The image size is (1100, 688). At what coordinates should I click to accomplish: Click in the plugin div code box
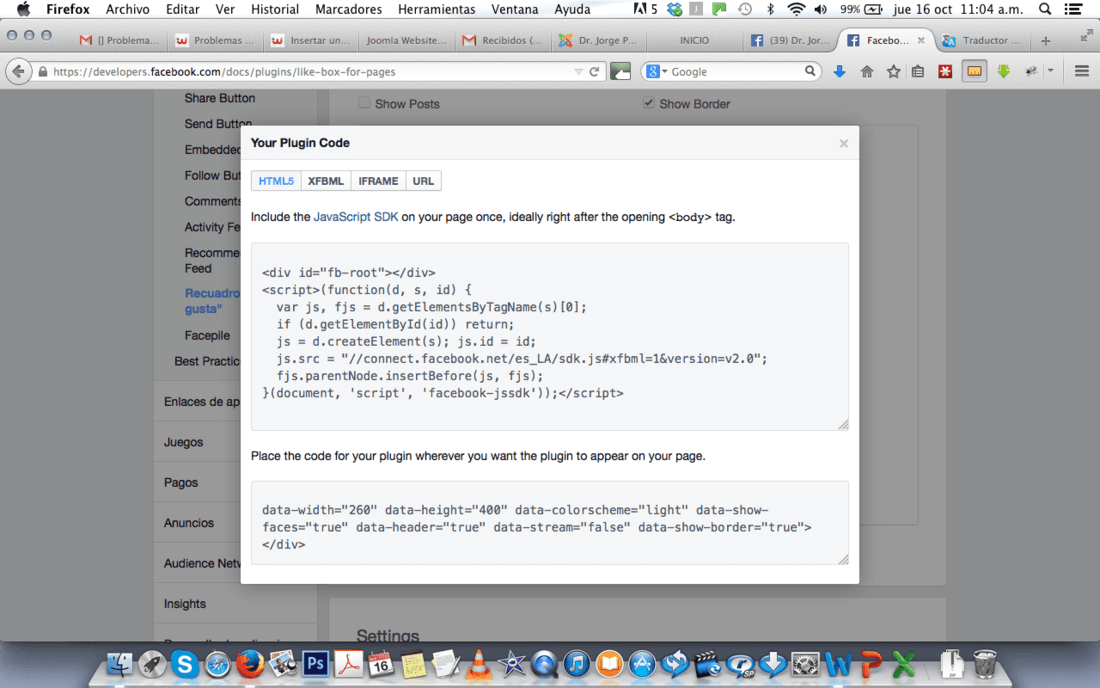pyautogui.click(x=550, y=522)
